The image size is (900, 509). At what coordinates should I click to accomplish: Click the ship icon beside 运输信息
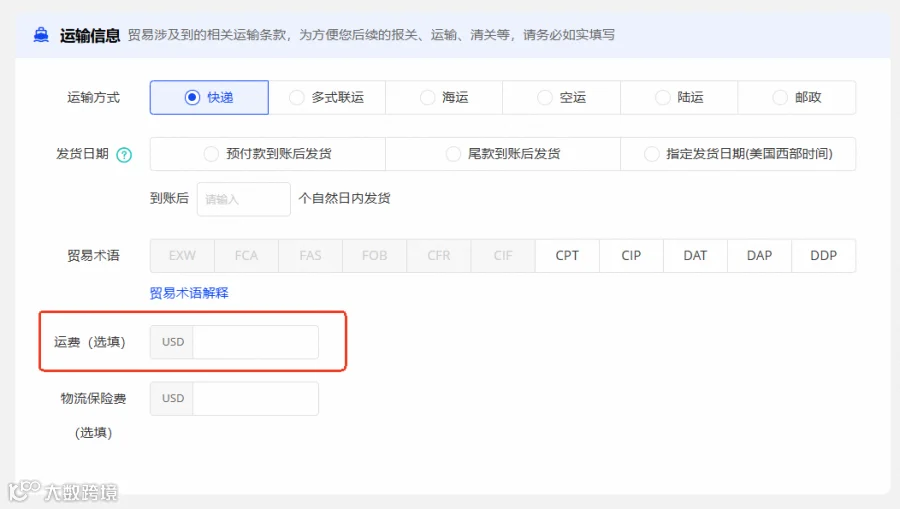point(41,35)
